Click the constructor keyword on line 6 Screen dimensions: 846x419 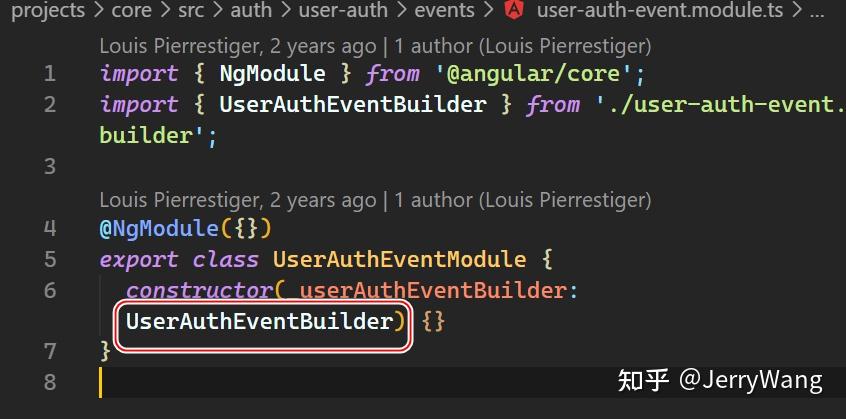(x=200, y=291)
